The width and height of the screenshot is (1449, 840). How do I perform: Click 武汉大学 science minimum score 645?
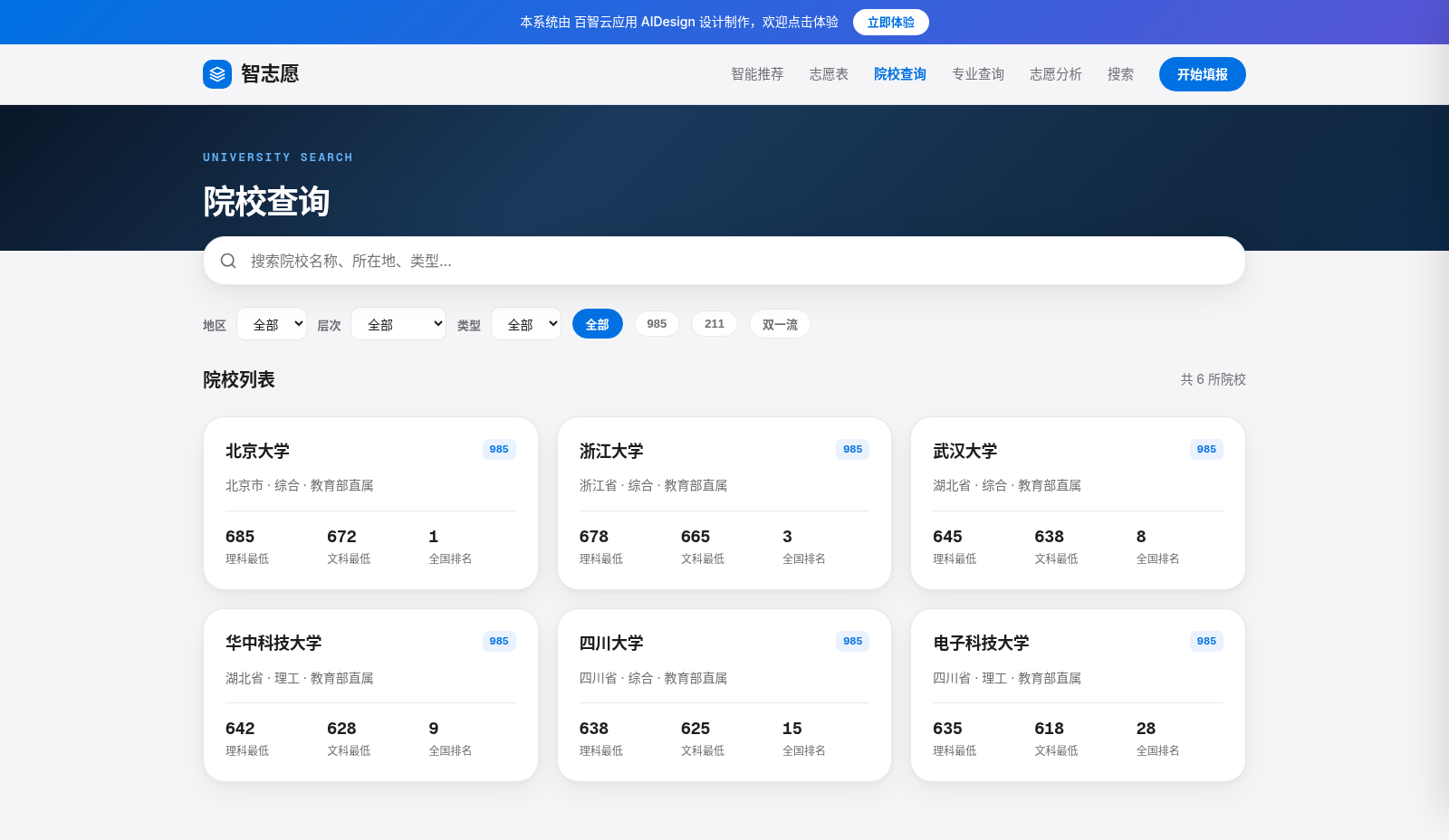click(947, 537)
